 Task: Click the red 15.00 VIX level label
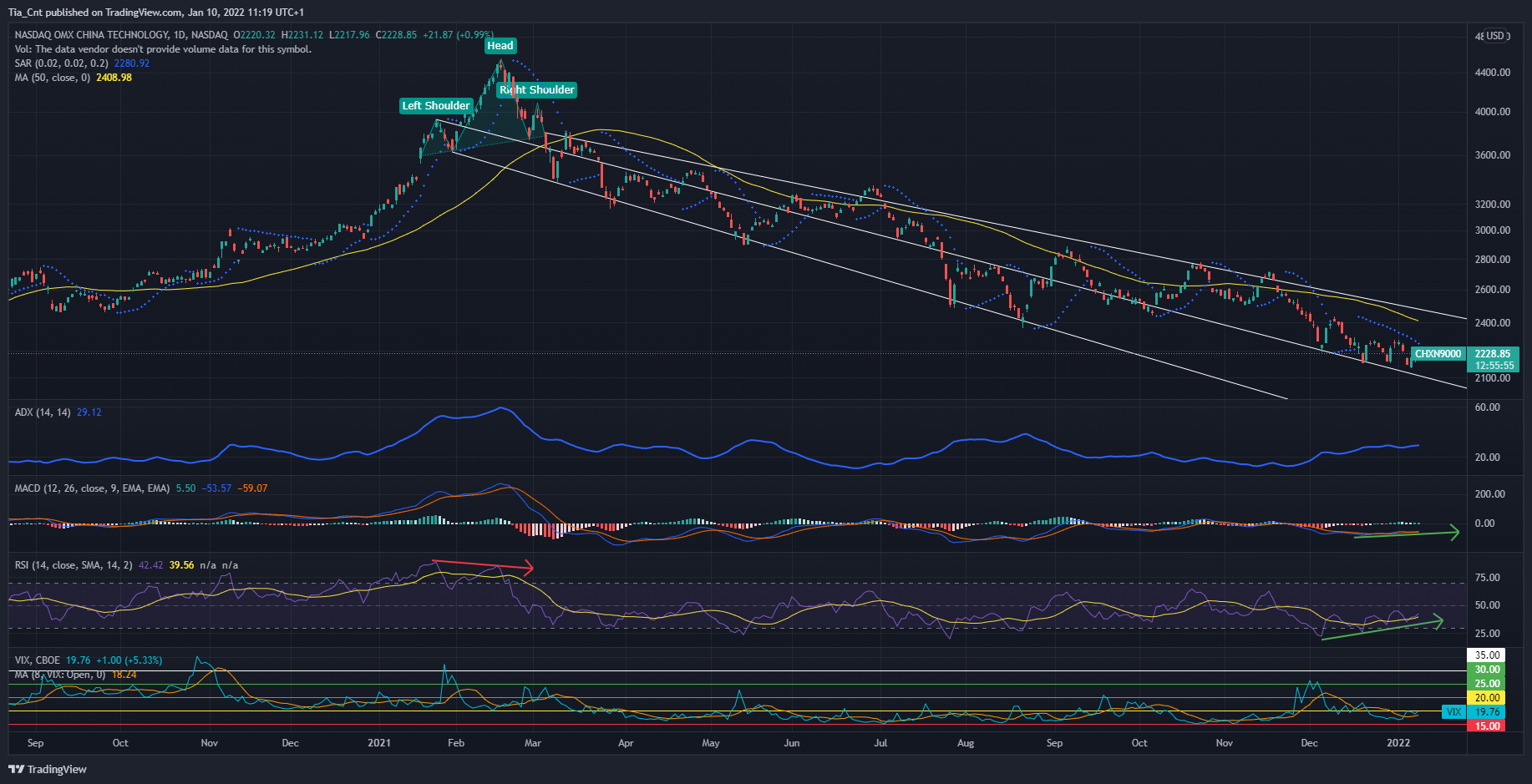[x=1487, y=726]
